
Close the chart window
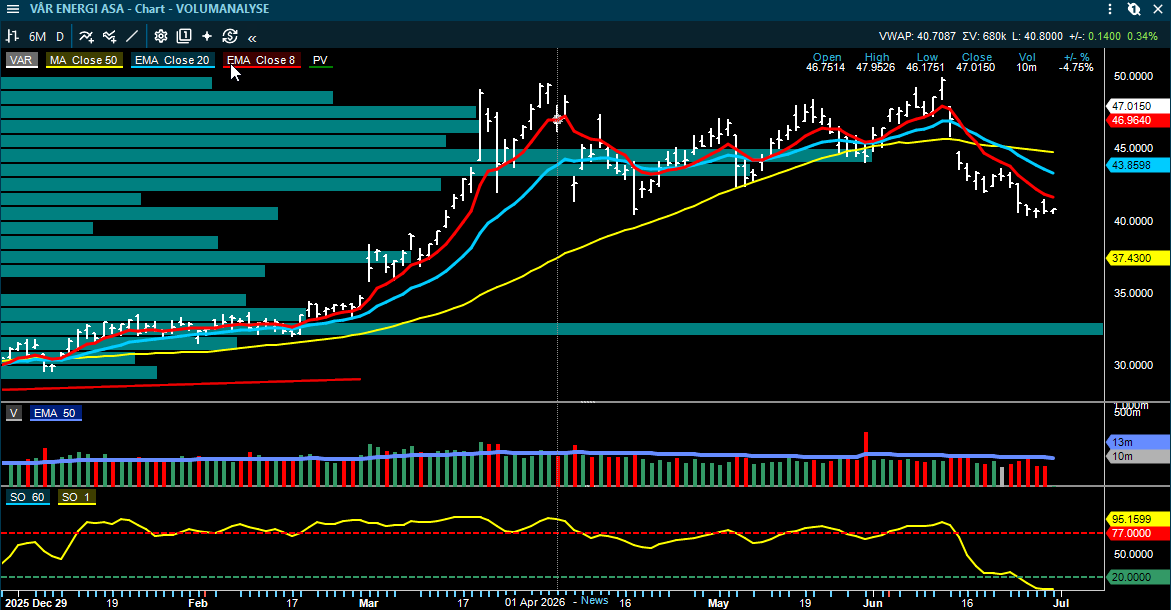pyautogui.click(x=1158, y=9)
